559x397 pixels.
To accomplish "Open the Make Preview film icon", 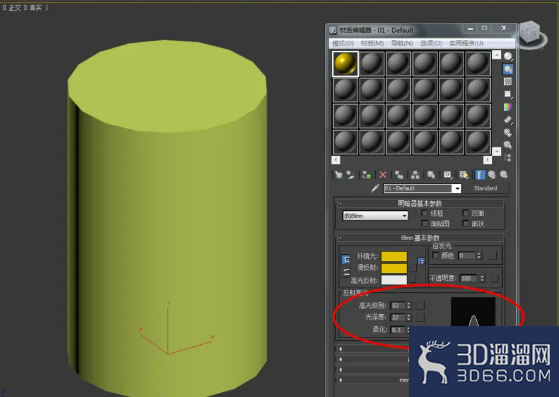I will coord(508,119).
